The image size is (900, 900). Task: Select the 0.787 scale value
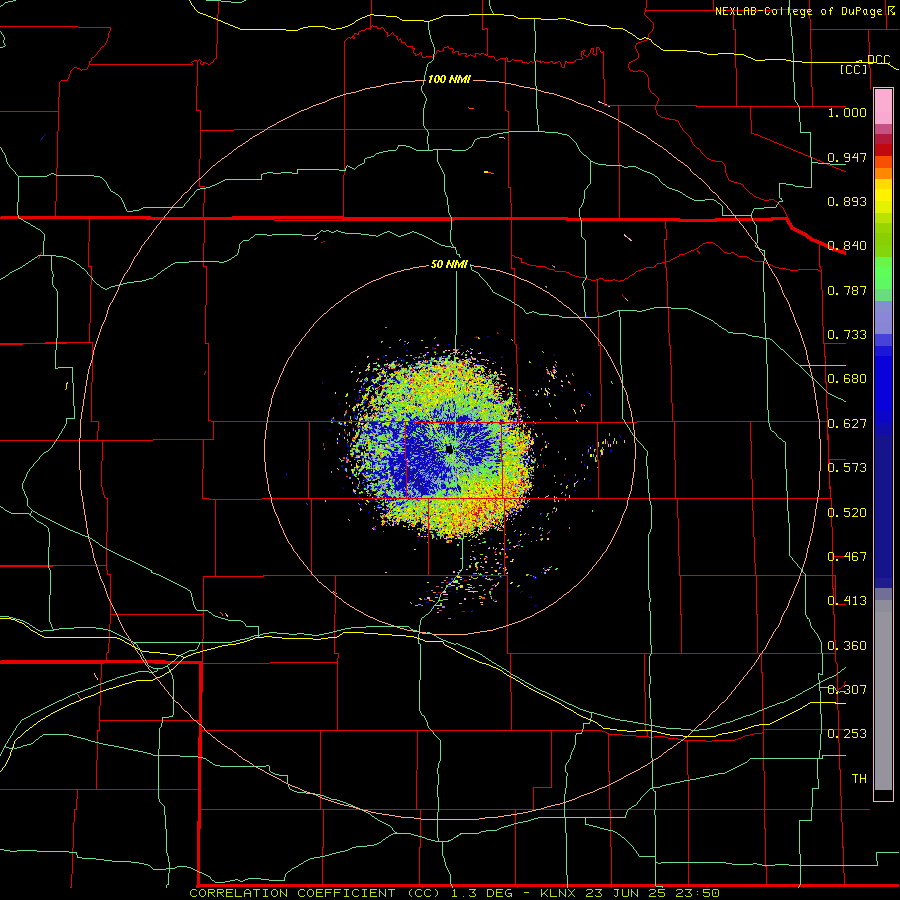pyautogui.click(x=847, y=290)
